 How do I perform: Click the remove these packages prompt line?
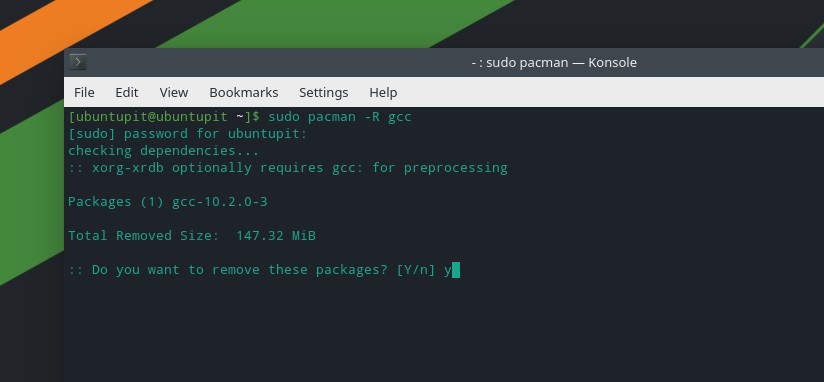[x=260, y=270]
